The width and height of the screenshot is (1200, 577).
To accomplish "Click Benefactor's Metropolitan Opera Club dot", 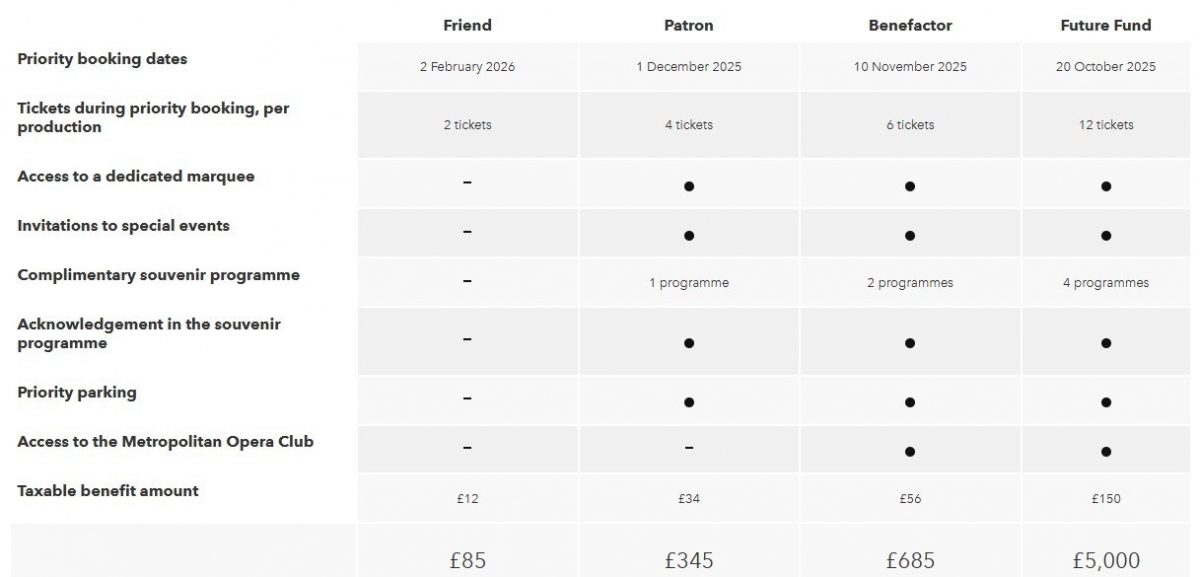I will (x=910, y=451).
